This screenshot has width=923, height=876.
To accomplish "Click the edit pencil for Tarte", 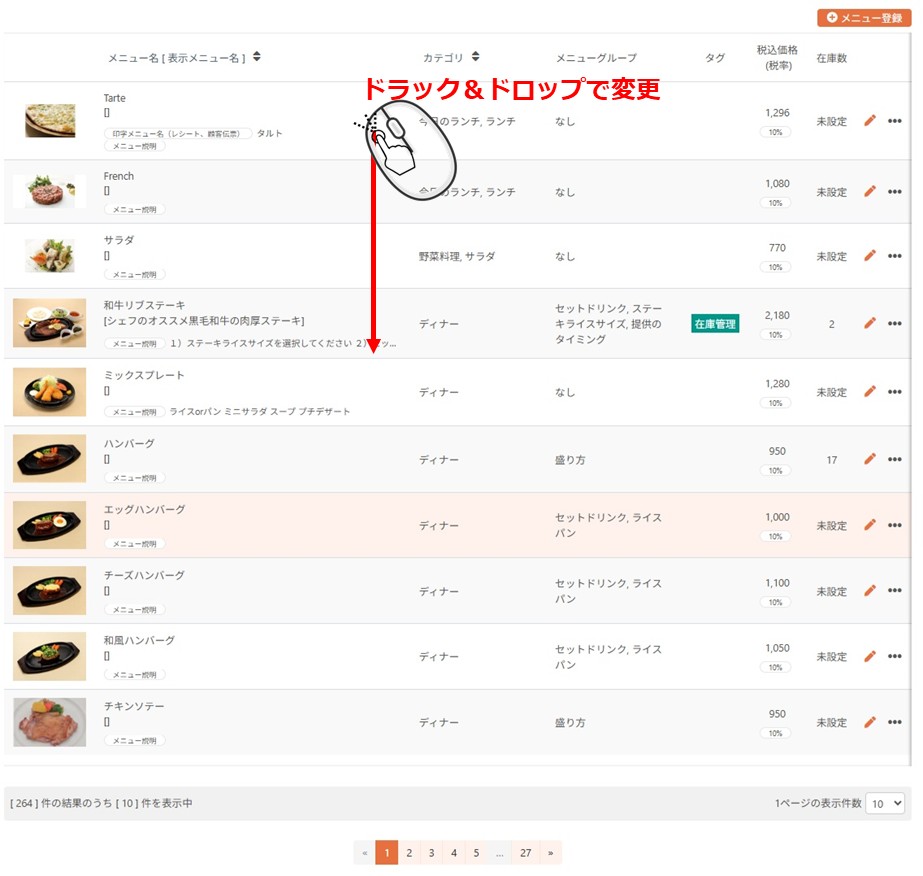I will [869, 121].
